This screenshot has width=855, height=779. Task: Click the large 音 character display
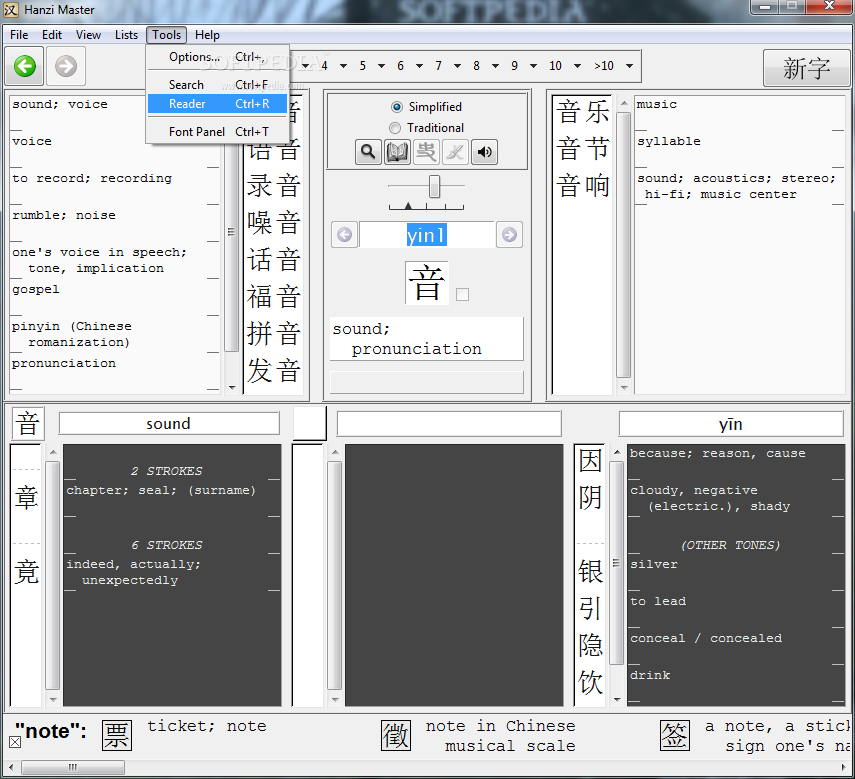coord(426,282)
